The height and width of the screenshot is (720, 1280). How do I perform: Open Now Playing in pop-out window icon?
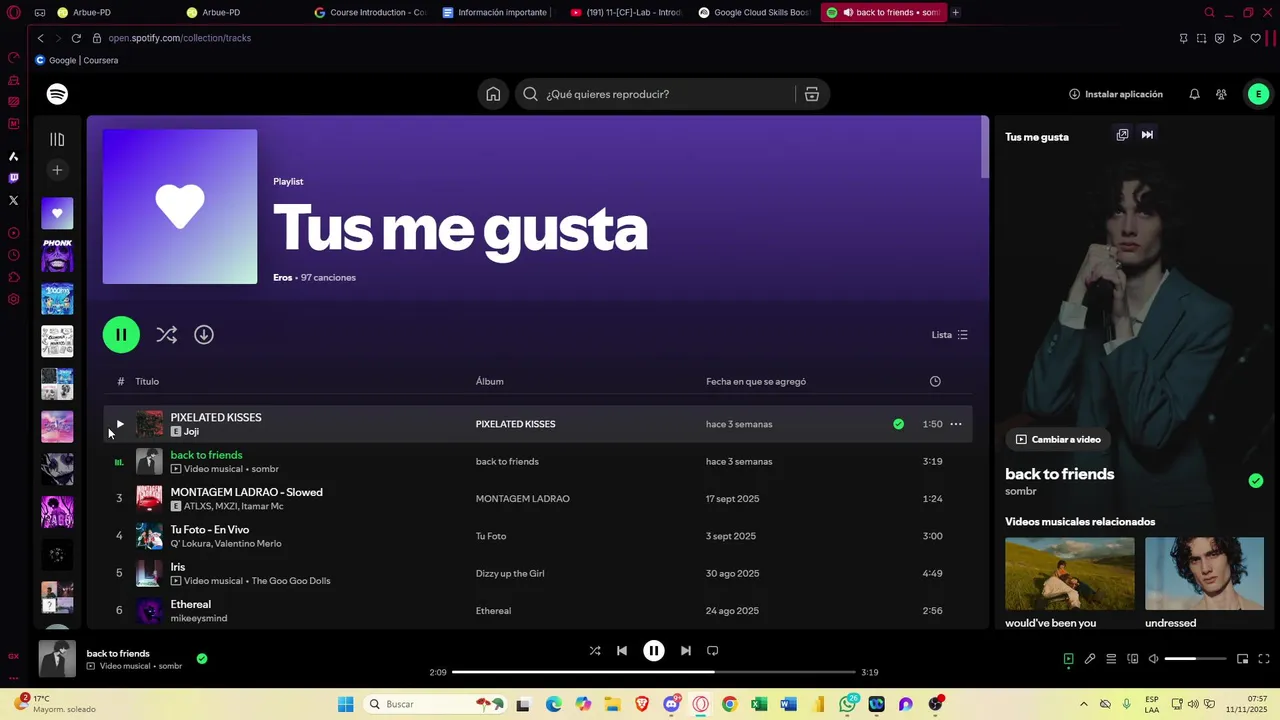point(1122,135)
